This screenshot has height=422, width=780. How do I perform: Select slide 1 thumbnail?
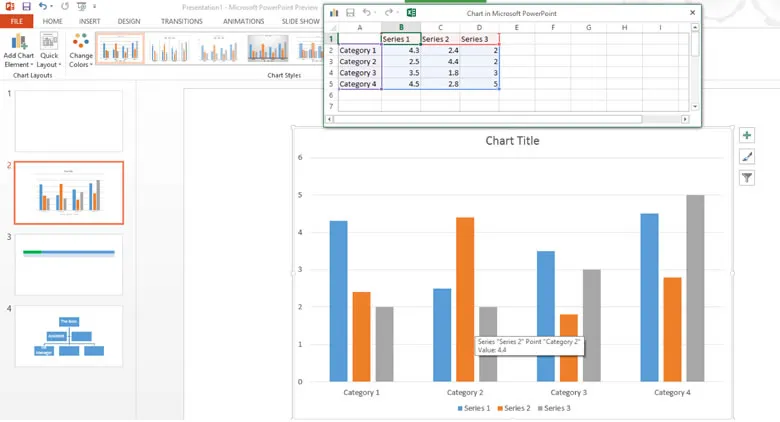click(x=69, y=121)
